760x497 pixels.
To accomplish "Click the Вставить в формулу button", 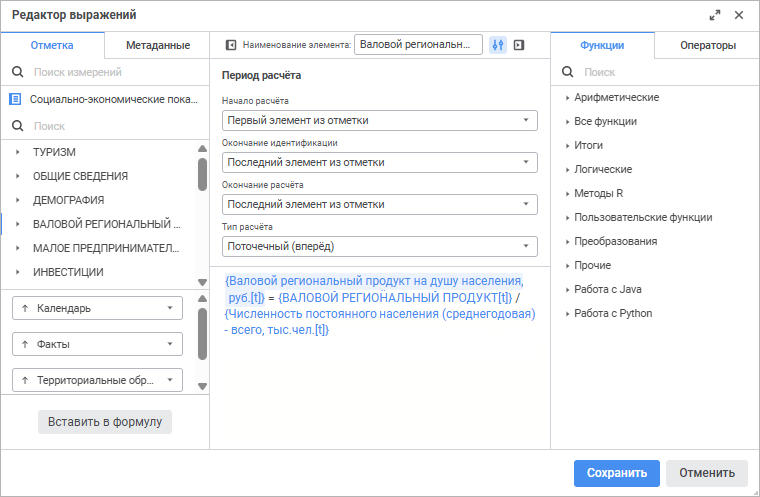I will pyautogui.click(x=105, y=422).
